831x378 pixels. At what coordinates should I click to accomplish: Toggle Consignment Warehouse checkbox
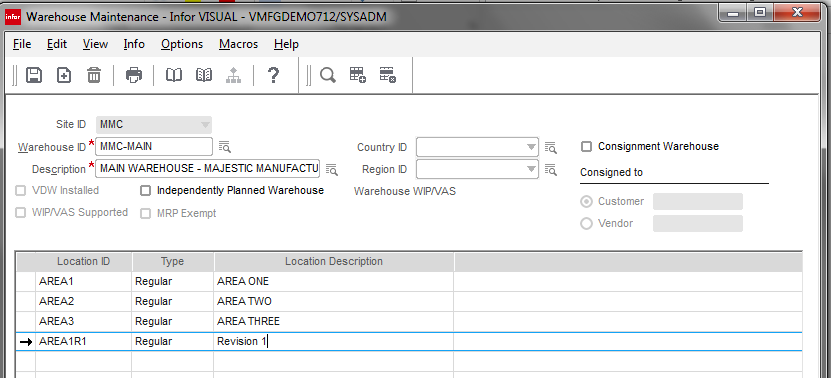coord(586,146)
